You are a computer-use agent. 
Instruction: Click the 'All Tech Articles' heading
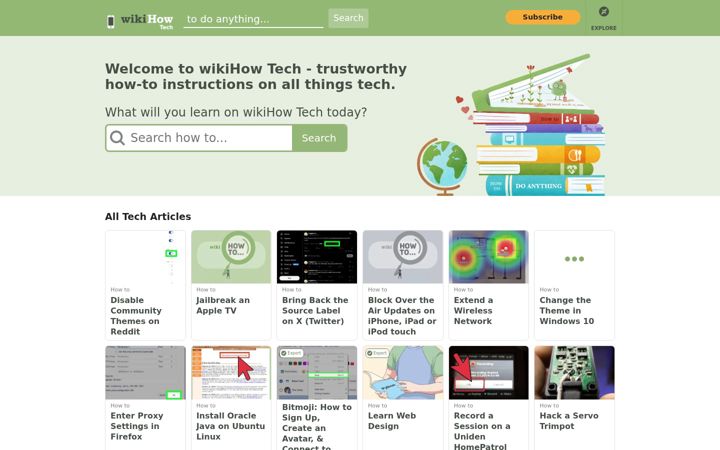(x=148, y=216)
